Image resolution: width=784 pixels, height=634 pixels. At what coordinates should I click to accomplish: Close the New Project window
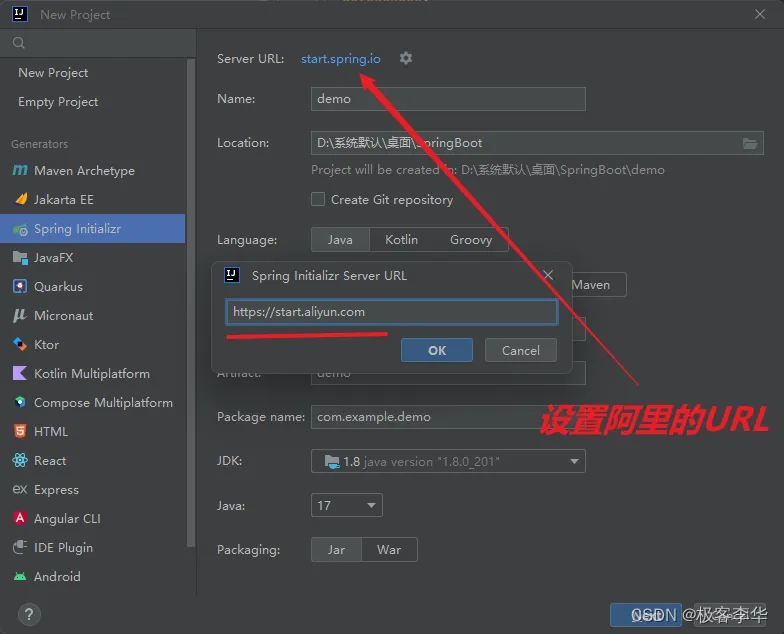pyautogui.click(x=760, y=14)
